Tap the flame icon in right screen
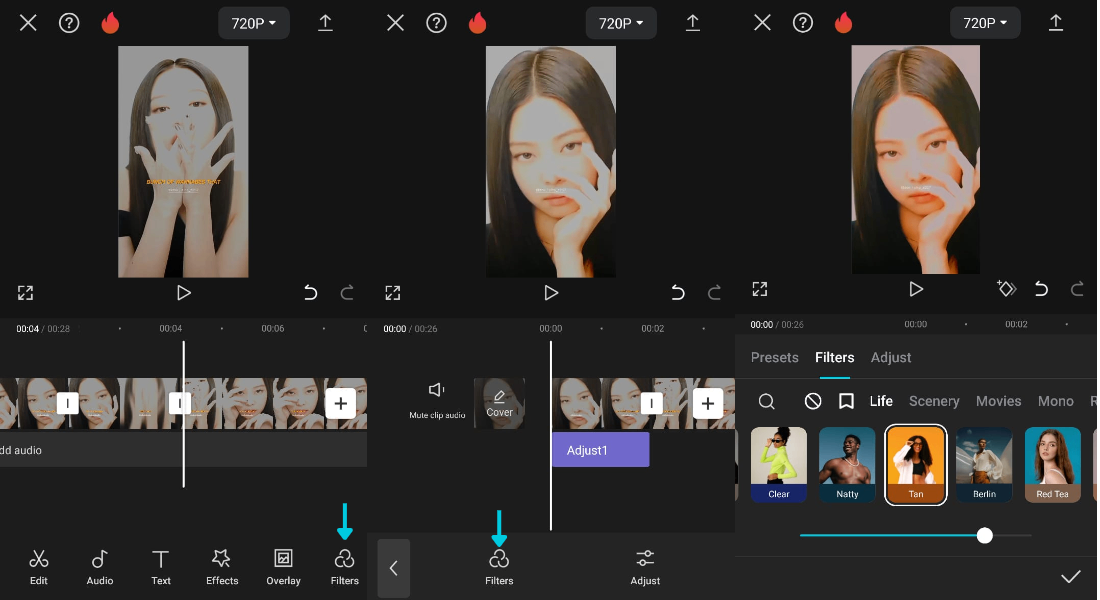 pyautogui.click(x=844, y=23)
